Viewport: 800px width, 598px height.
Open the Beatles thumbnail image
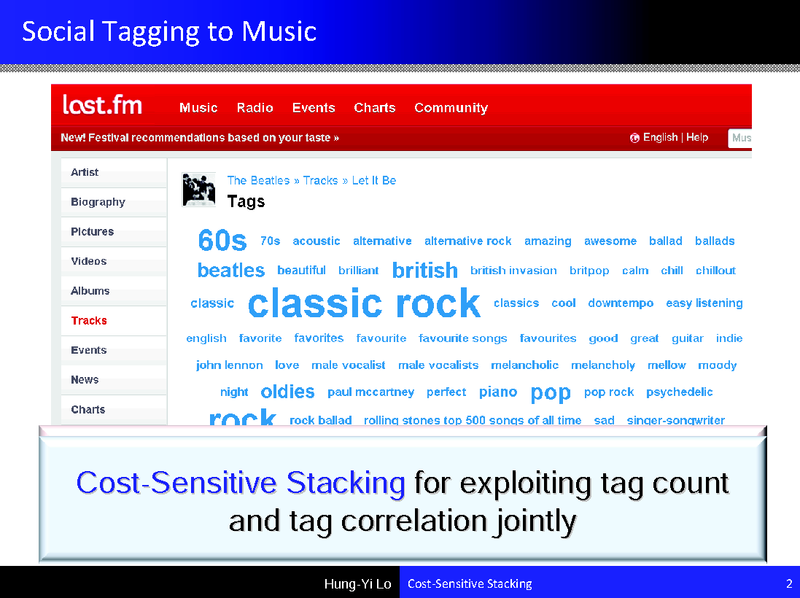click(199, 189)
